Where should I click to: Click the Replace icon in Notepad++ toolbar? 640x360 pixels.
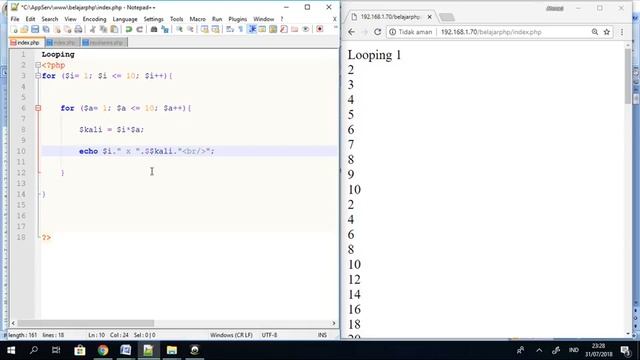[164, 29]
